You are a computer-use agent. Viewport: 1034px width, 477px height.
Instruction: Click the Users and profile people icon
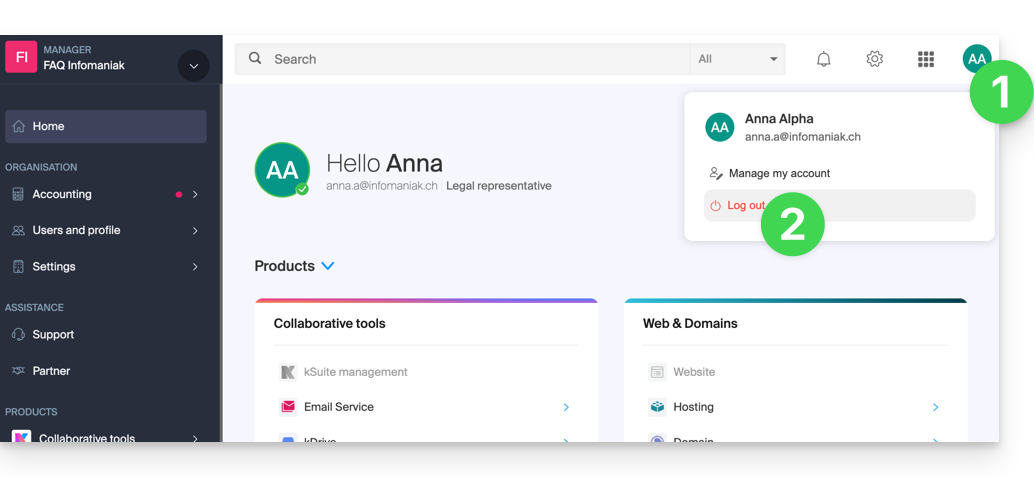(19, 230)
